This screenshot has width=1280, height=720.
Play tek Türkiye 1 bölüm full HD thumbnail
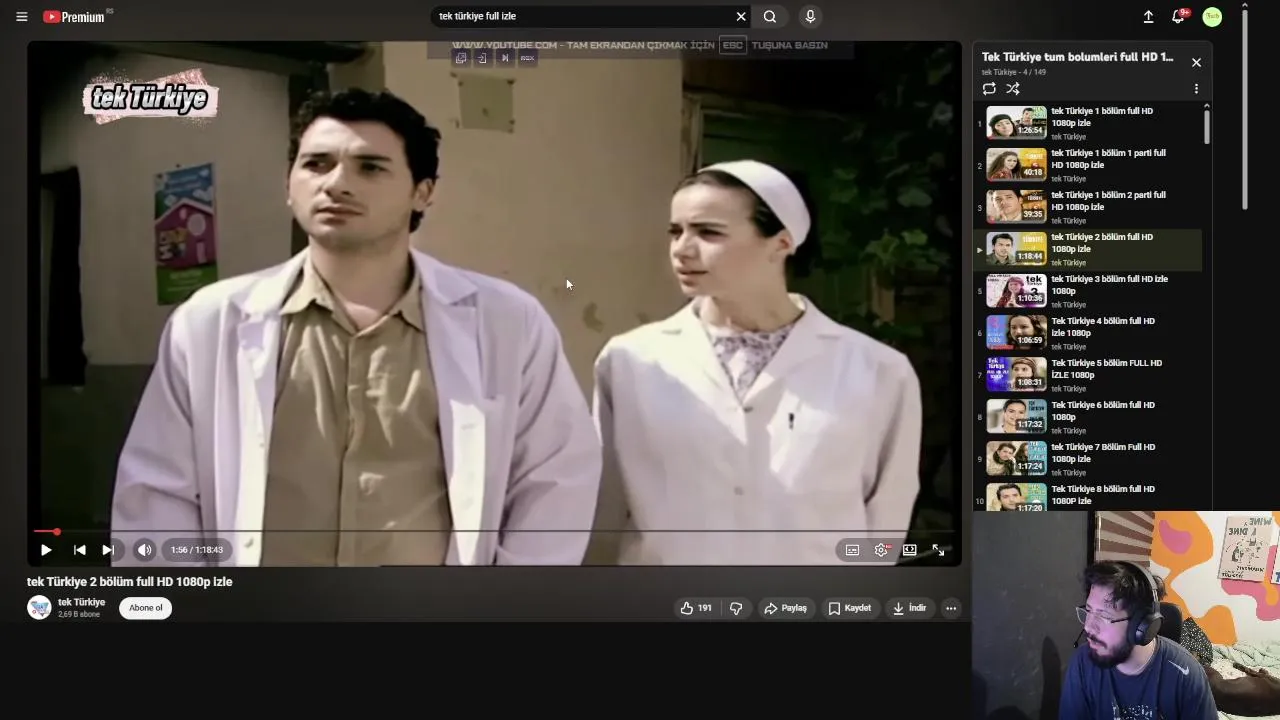click(1016, 122)
